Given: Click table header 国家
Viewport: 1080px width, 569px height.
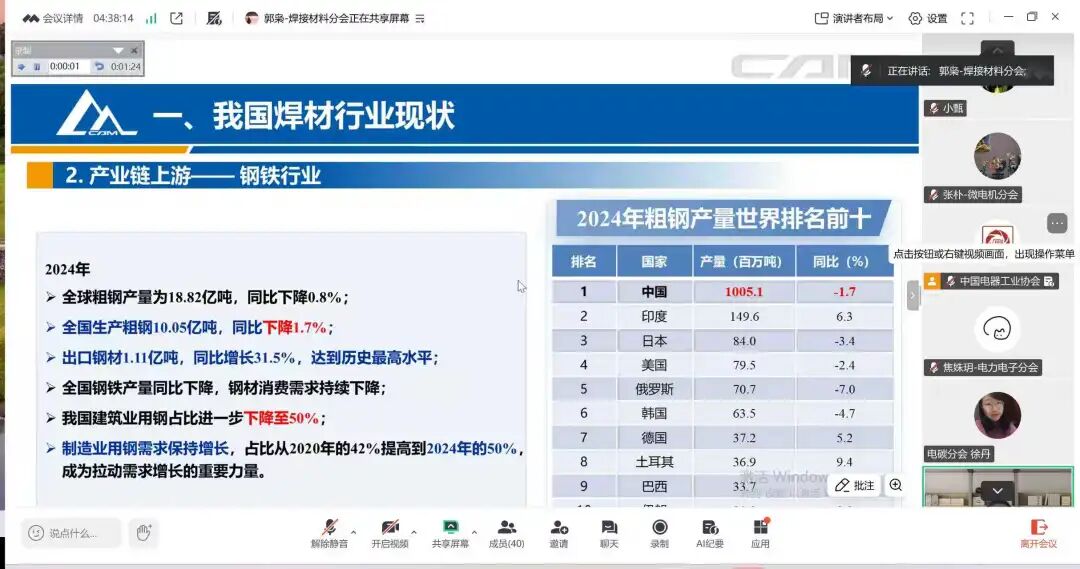Looking at the screenshot, I should pyautogui.click(x=654, y=262).
